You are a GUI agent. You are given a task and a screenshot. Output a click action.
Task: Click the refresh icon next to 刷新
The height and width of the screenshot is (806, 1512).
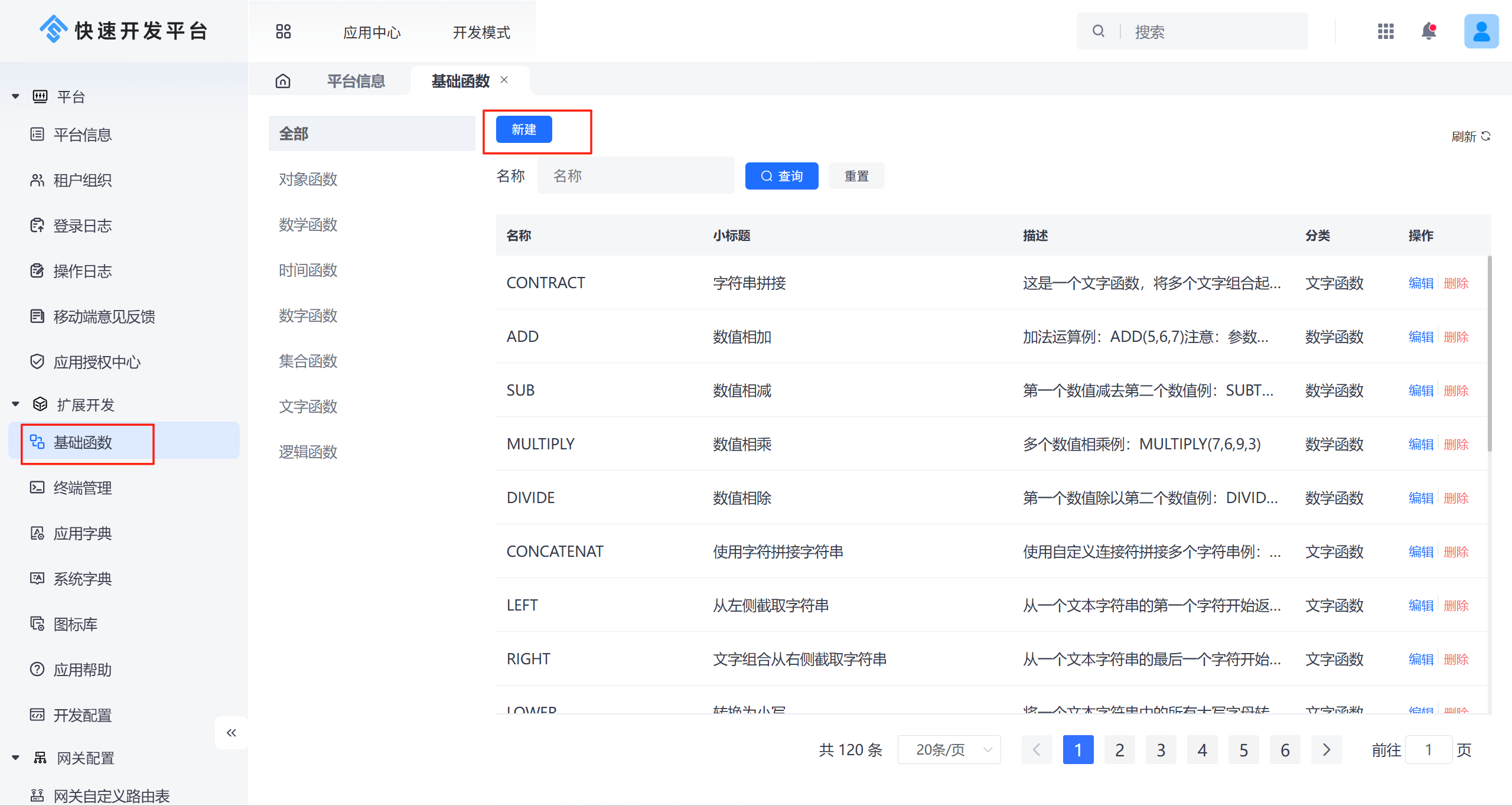(x=1486, y=136)
